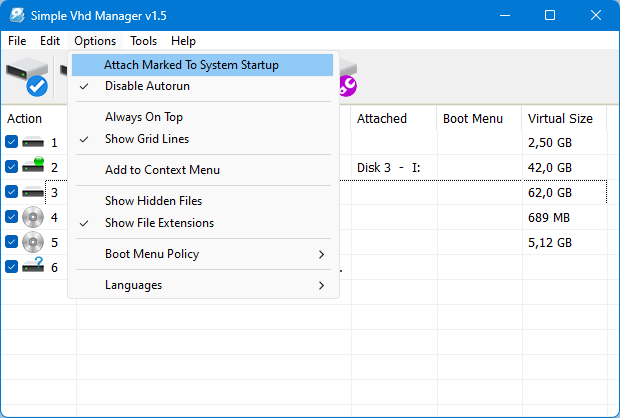
Task: Uncheck the checkbox for row 6
Action: click(11, 267)
